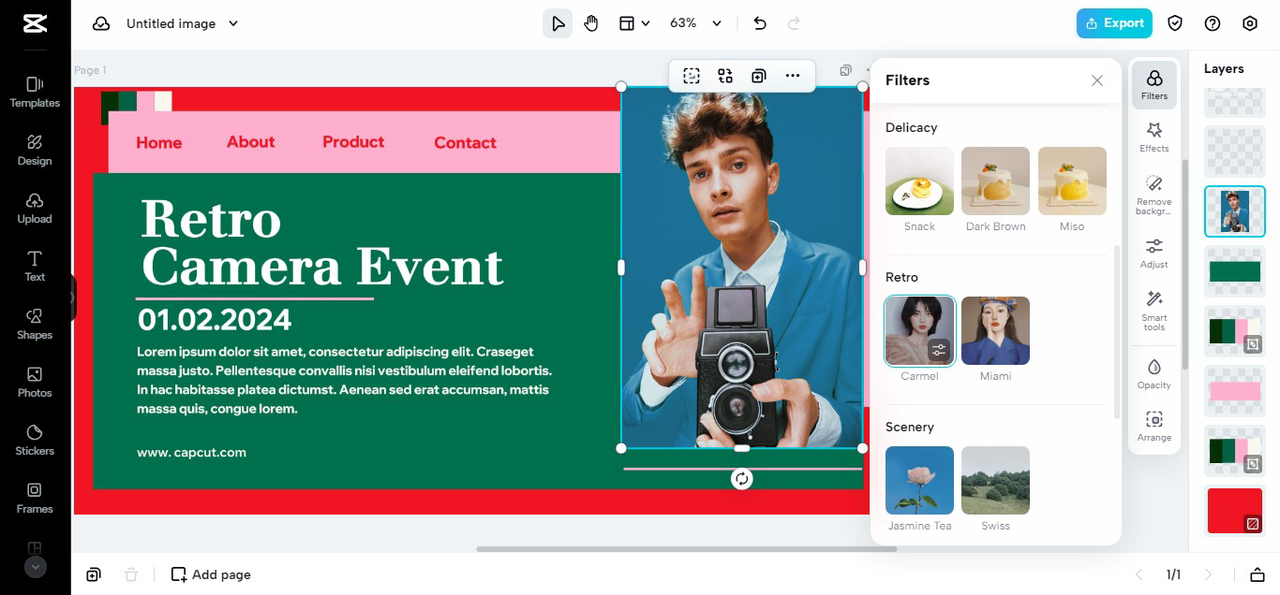
Task: Open the three-dots more options menu
Action: point(793,75)
